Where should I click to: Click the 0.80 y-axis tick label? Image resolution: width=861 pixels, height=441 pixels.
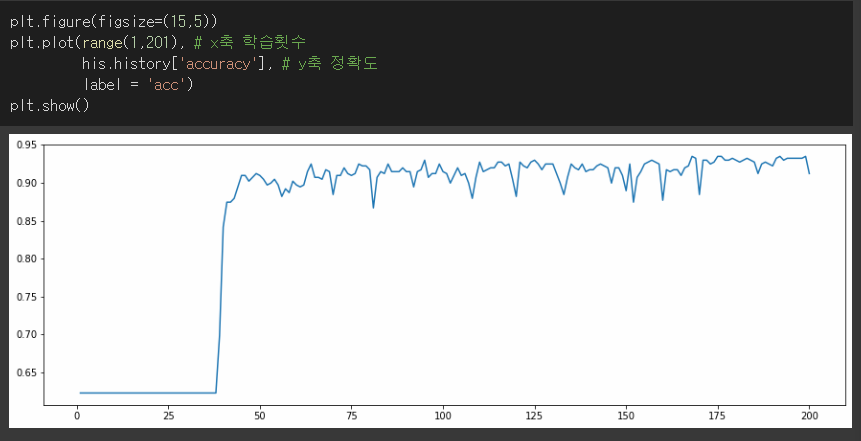tap(26, 259)
